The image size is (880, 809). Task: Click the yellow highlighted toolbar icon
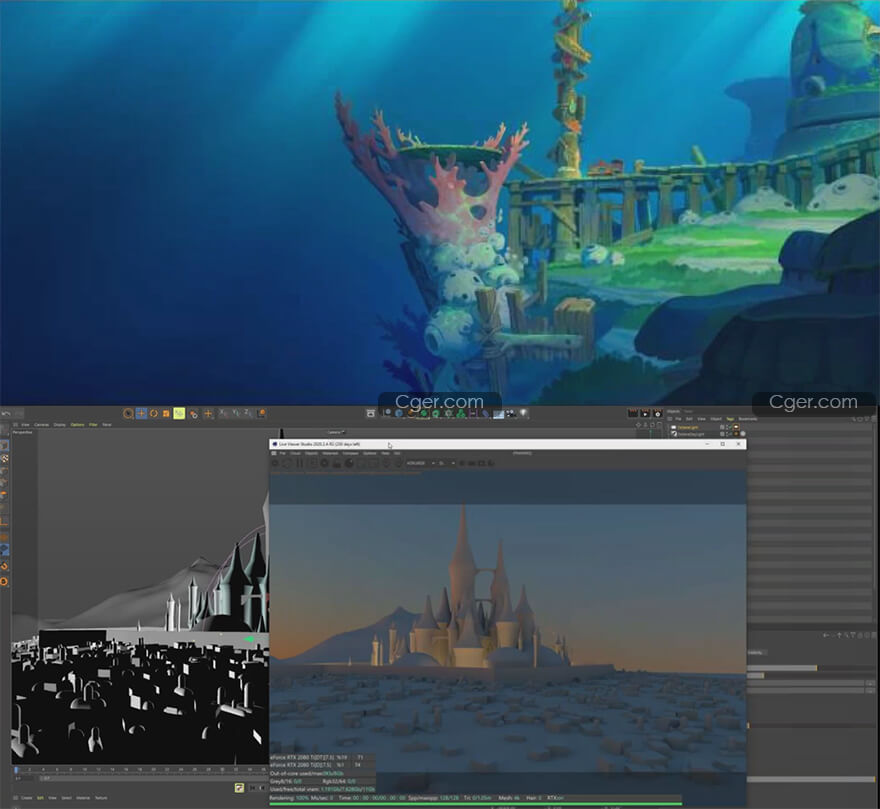click(x=179, y=414)
